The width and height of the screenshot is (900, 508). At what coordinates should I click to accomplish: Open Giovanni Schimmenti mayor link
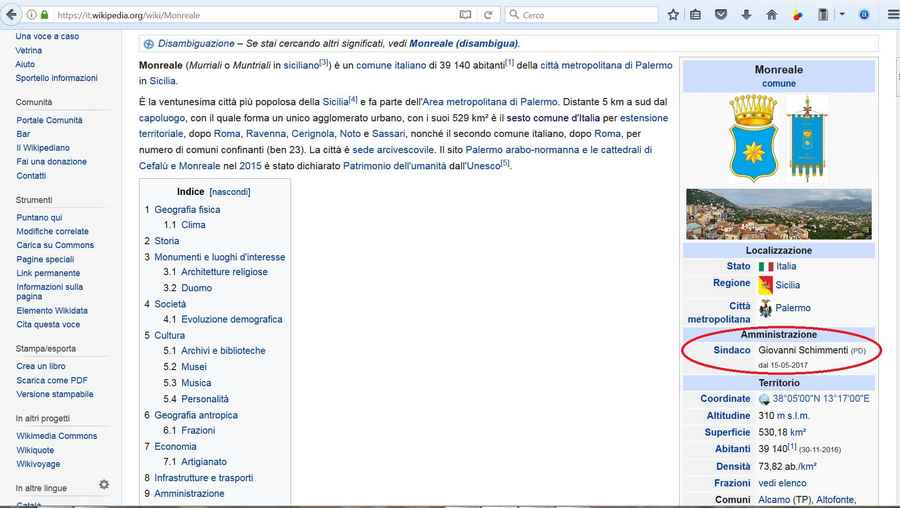803,350
